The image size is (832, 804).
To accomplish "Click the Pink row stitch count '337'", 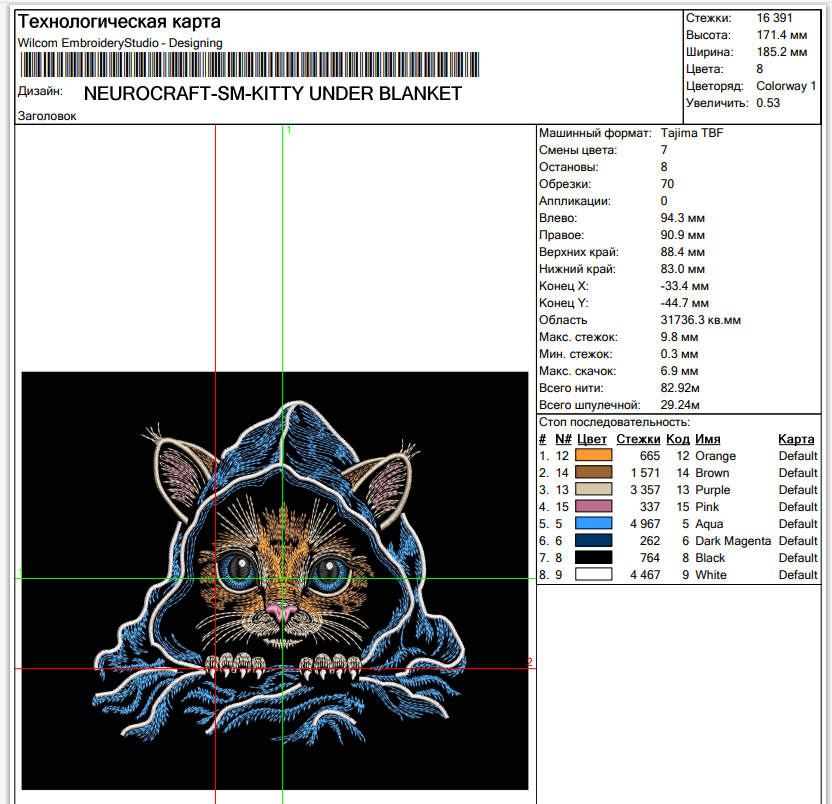I will [649, 507].
